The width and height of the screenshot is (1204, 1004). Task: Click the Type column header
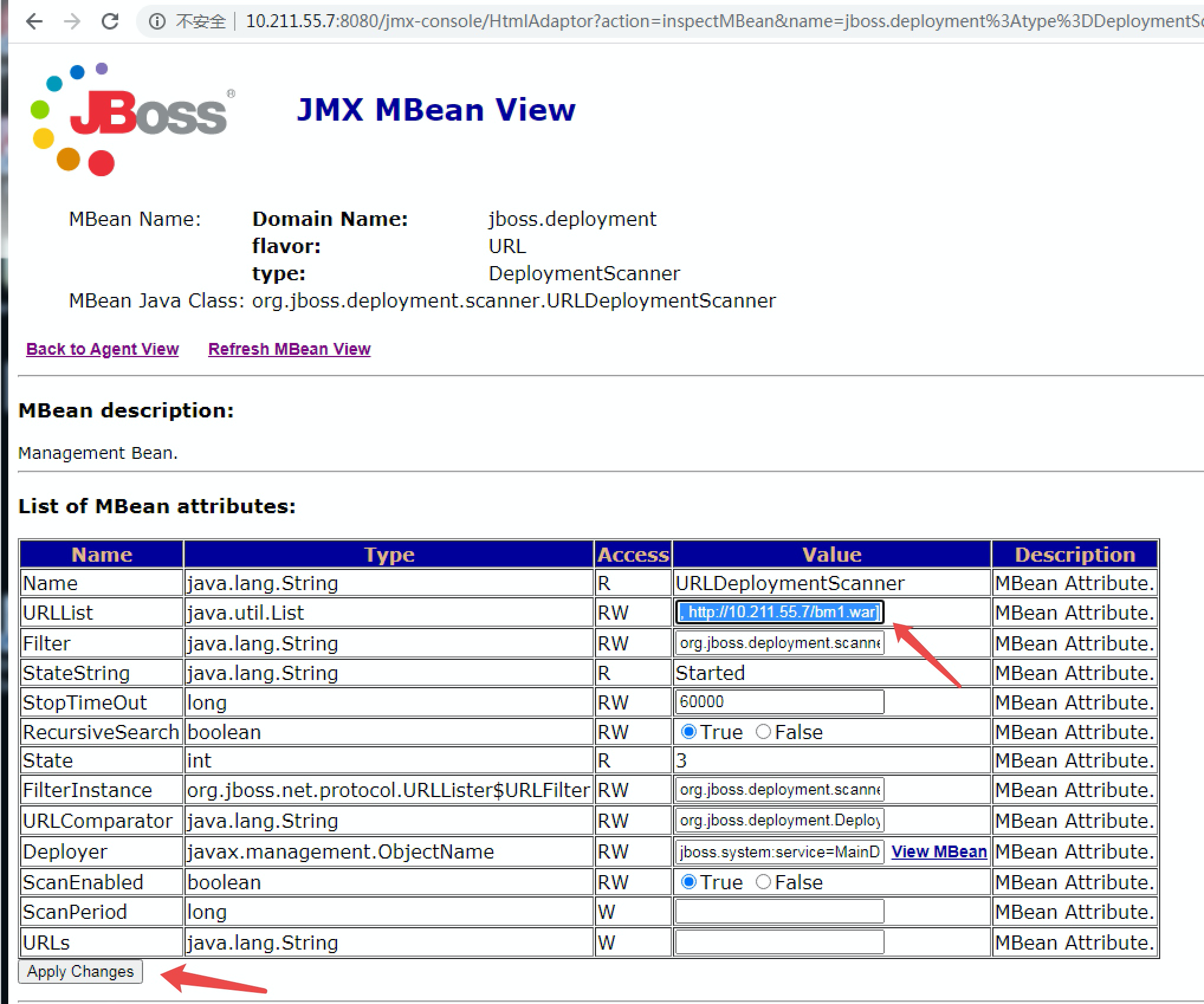pyautogui.click(x=389, y=554)
